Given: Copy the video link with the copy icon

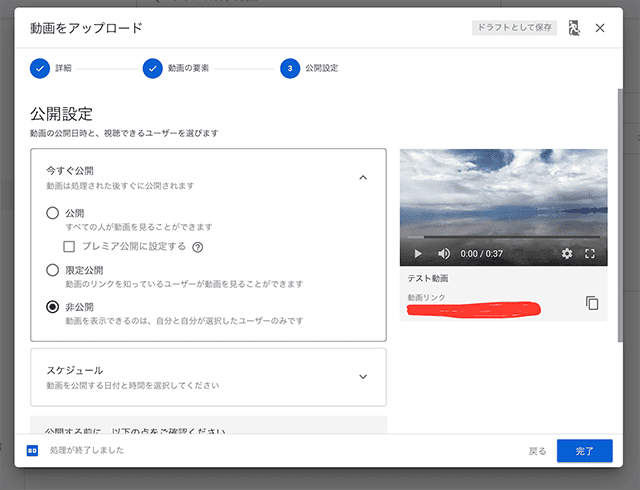Looking at the screenshot, I should click(x=592, y=303).
